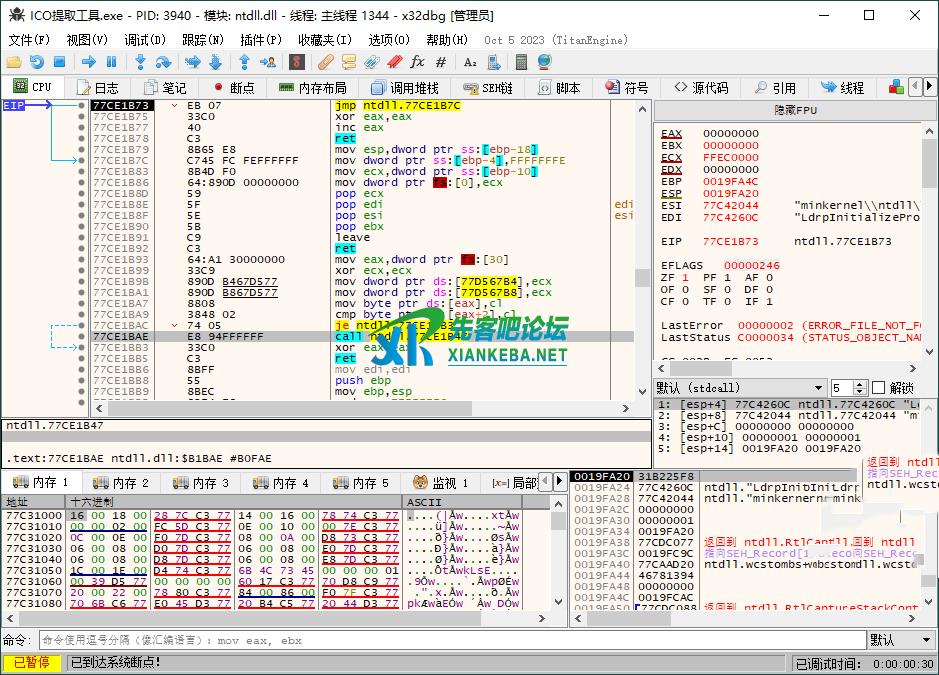Click the command input field
Viewport: 939px width, 675px height.
click(450, 640)
